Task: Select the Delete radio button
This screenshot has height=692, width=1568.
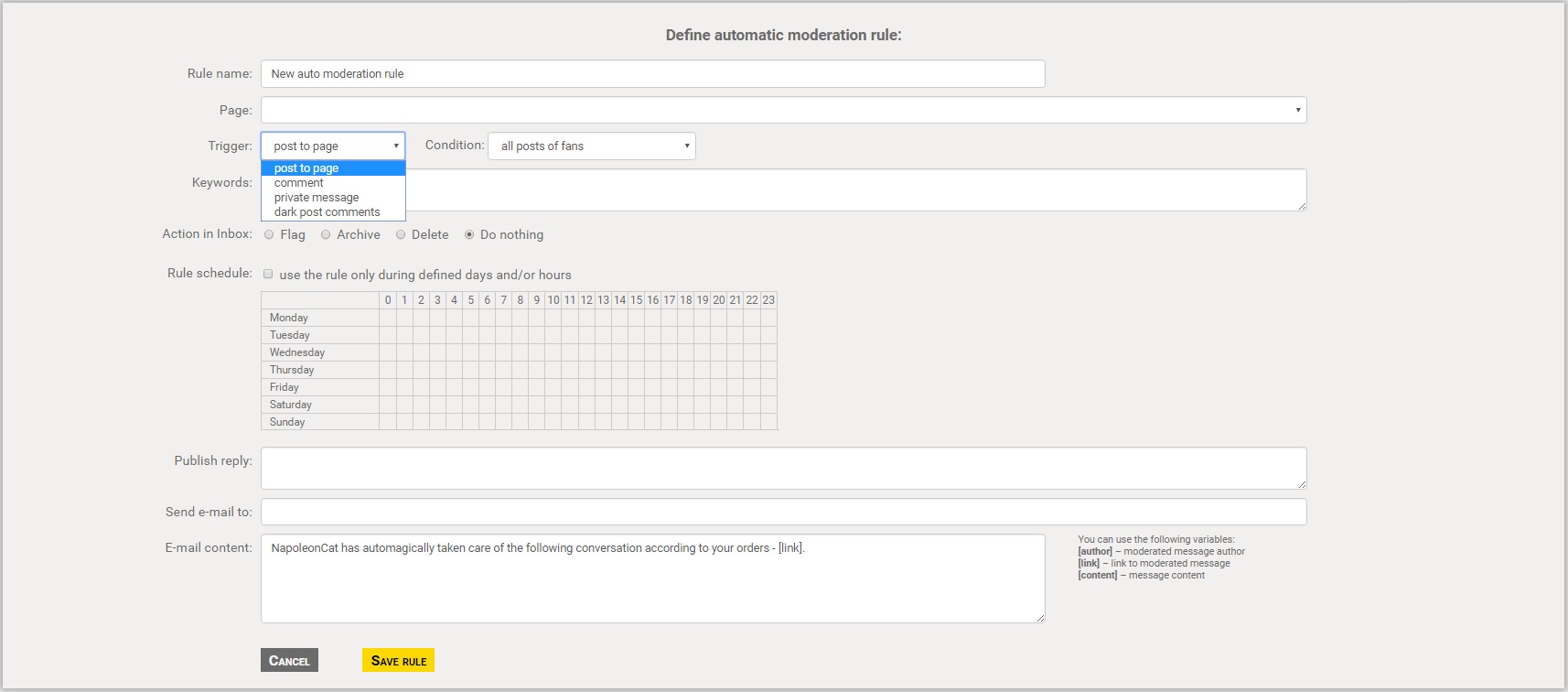Action: coord(401,235)
